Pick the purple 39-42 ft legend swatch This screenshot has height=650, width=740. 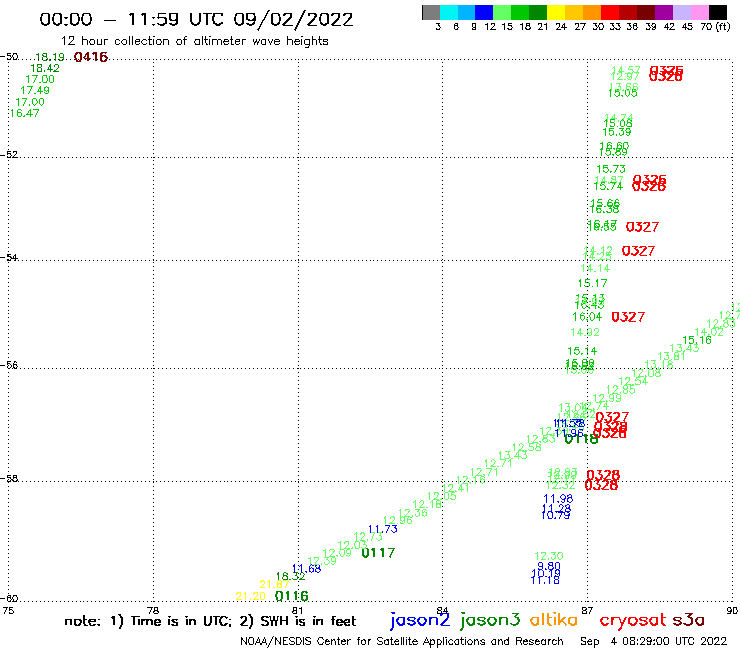(664, 12)
